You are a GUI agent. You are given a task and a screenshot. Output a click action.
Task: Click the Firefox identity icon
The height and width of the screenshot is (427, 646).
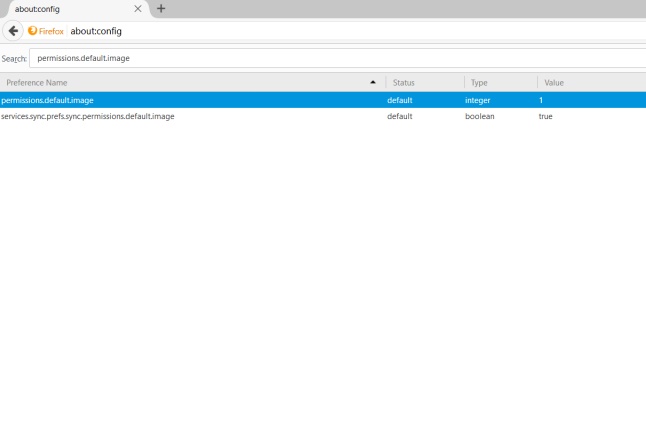tap(33, 31)
